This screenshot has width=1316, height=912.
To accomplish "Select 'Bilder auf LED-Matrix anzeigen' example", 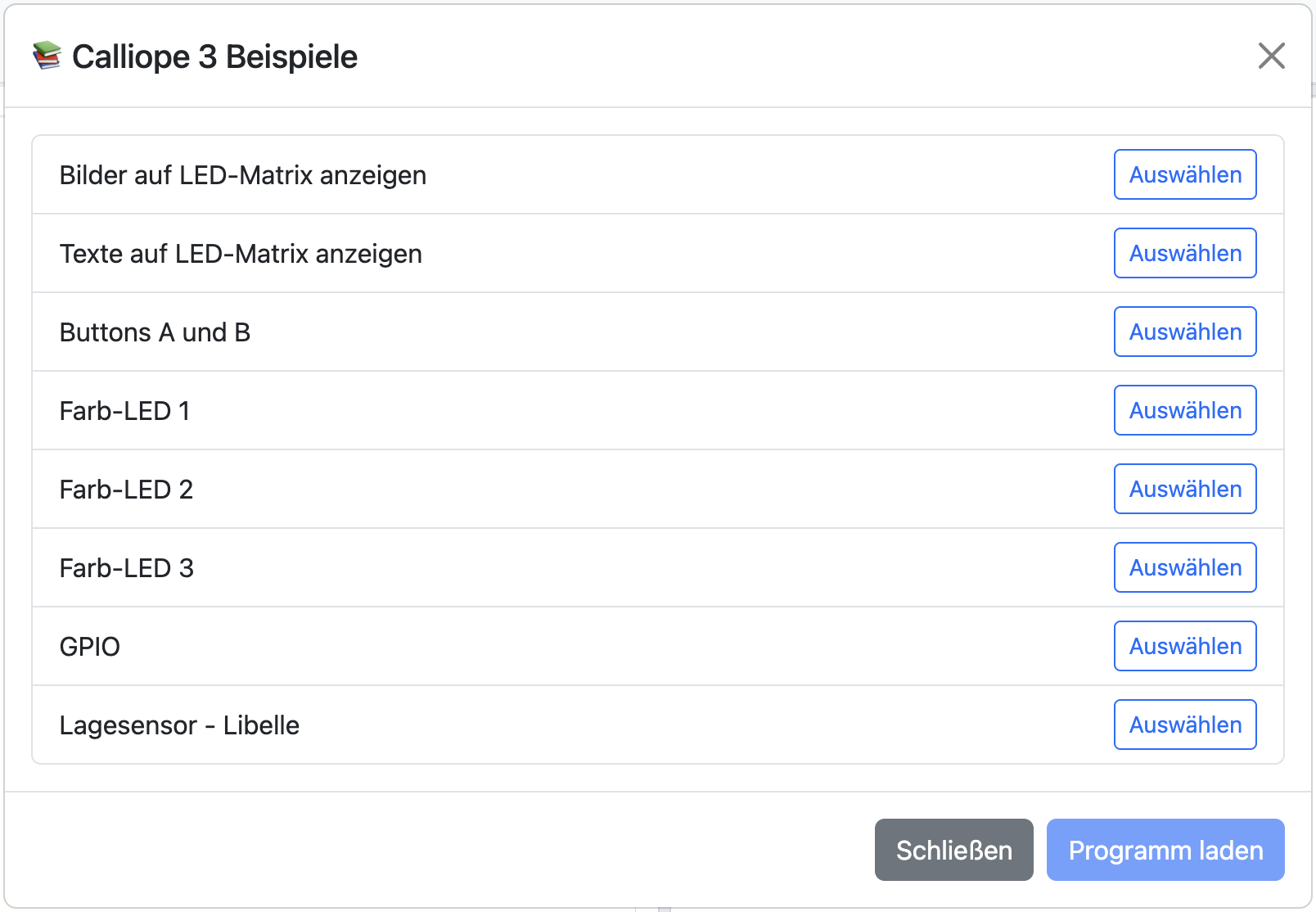I will 1185,174.
